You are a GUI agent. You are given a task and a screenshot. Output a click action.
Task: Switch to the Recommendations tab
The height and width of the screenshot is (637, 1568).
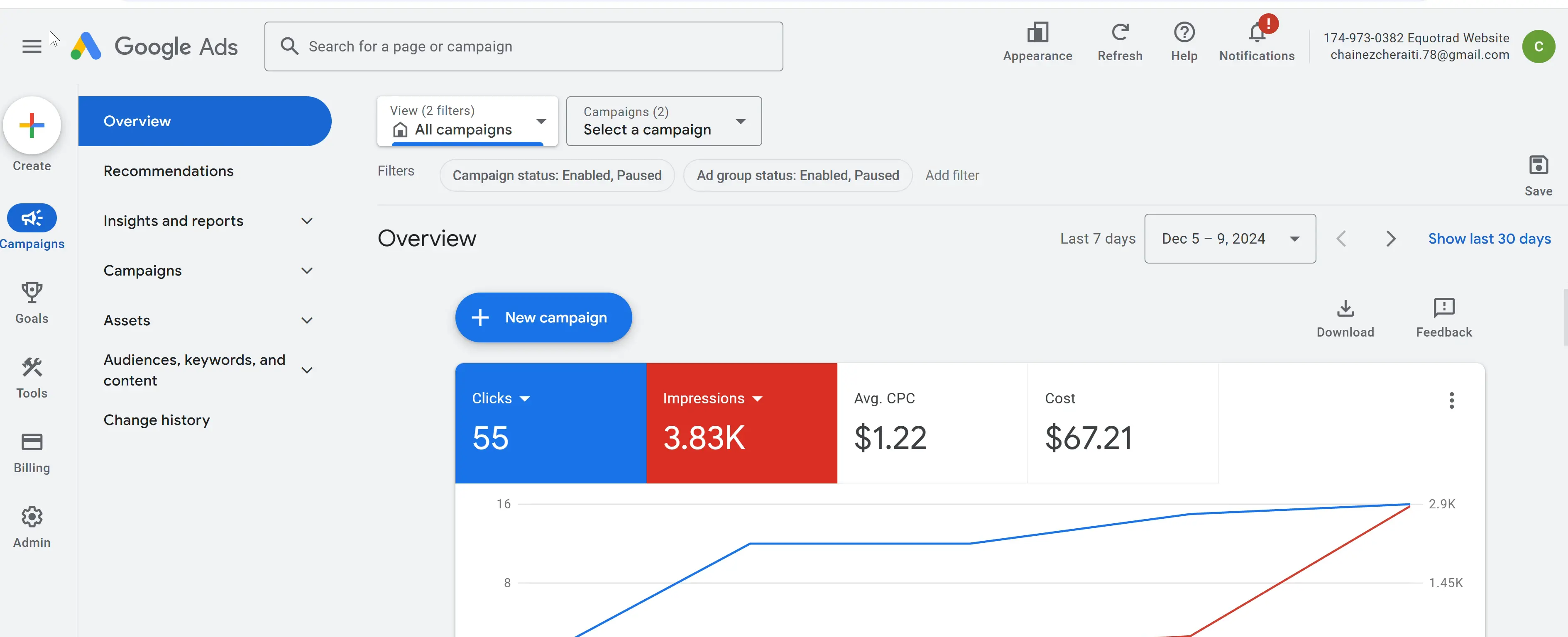coord(169,171)
